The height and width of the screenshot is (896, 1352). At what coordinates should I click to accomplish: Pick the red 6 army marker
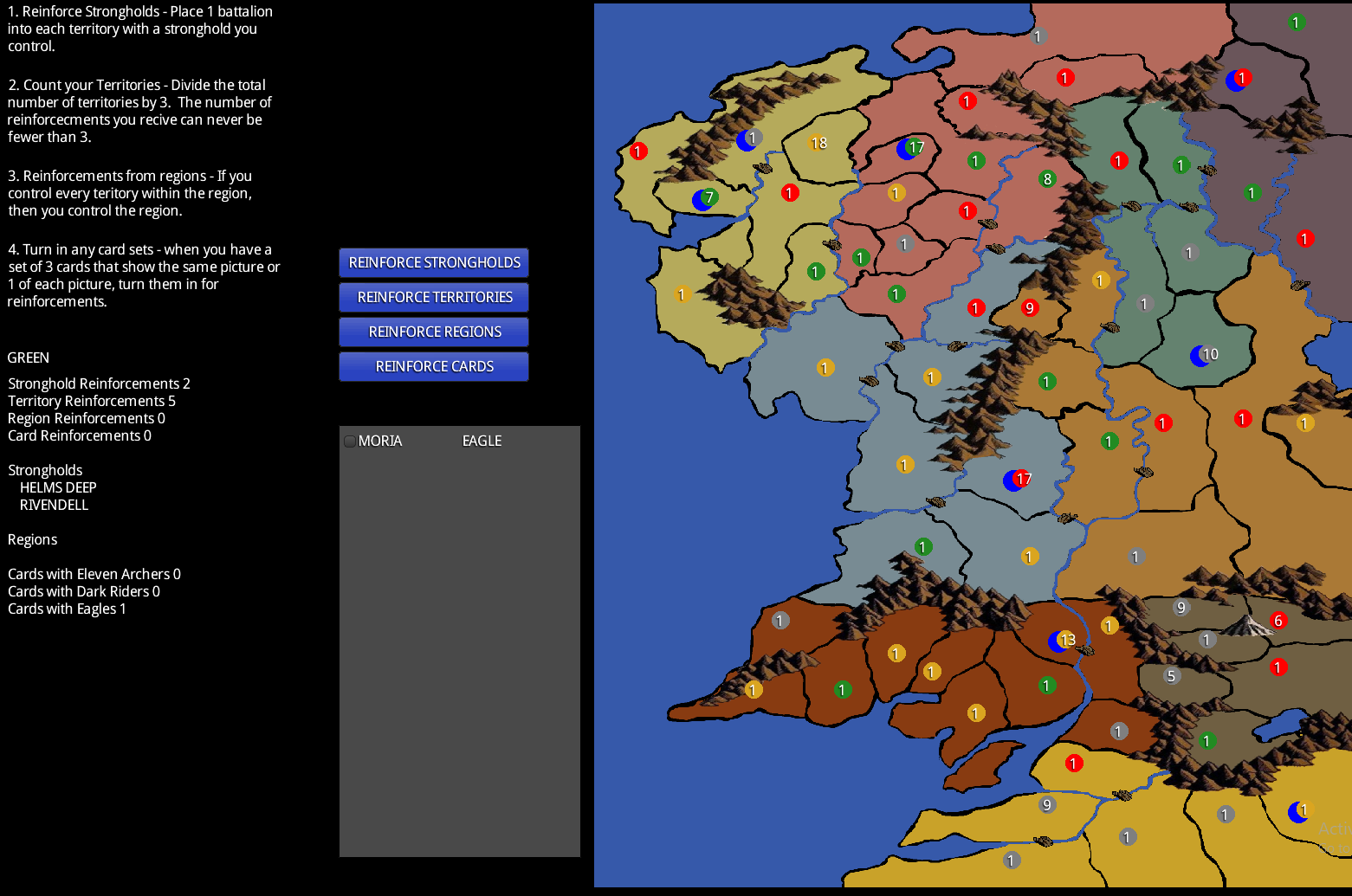(1278, 620)
